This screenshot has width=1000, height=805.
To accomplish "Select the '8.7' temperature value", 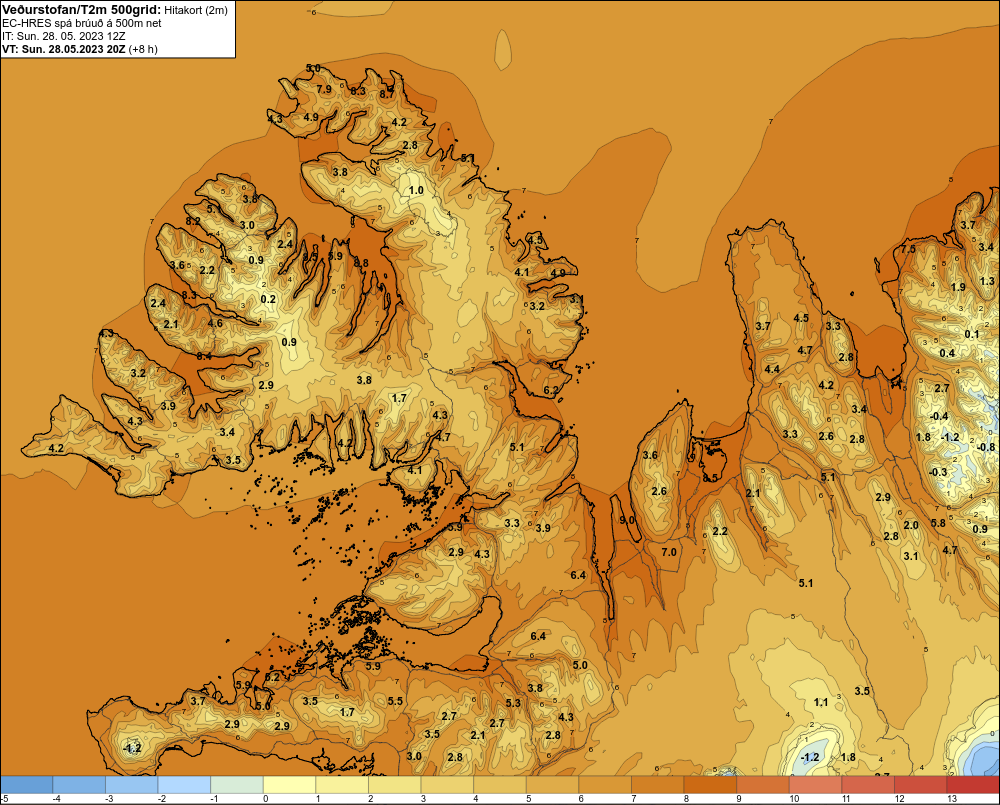I will 387,94.
